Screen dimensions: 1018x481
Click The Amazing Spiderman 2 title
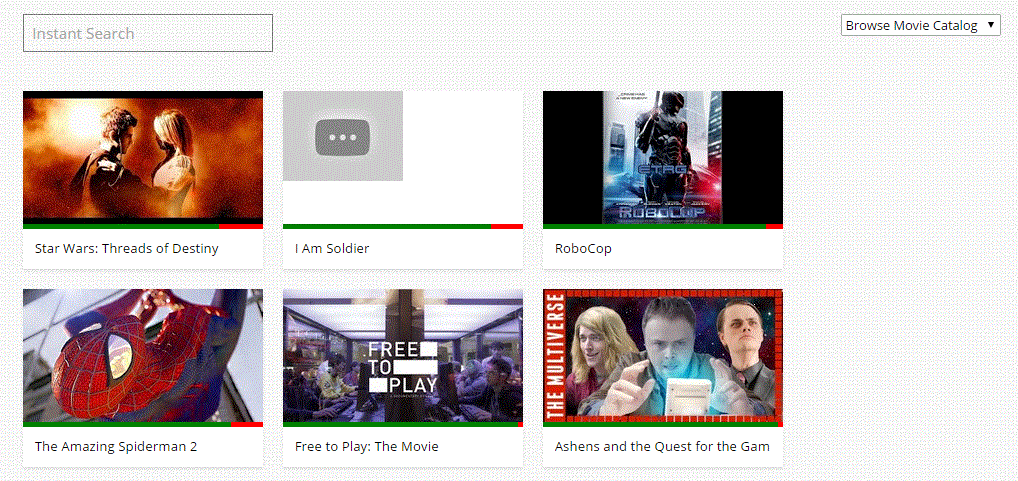coord(116,447)
